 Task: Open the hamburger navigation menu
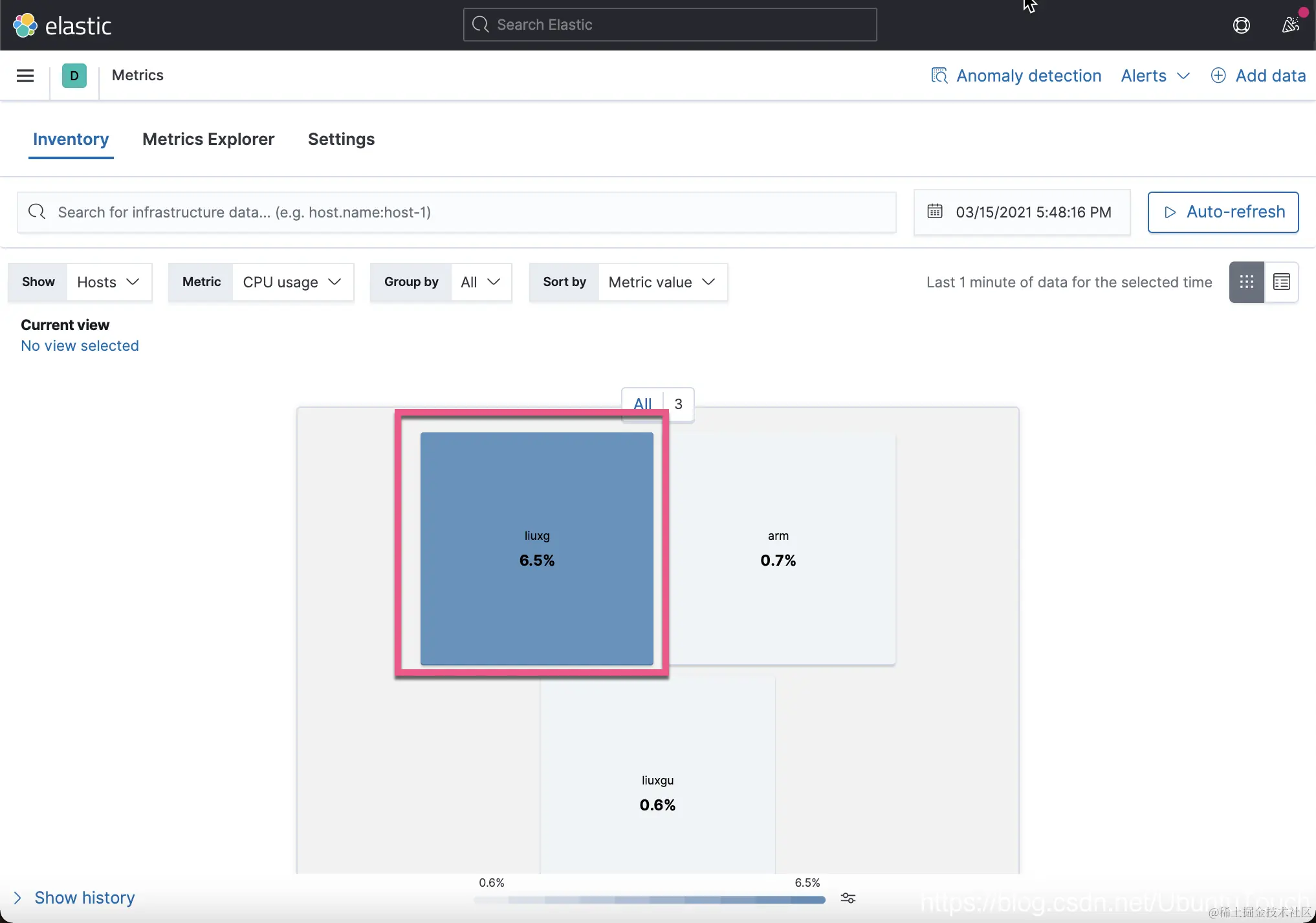[x=25, y=76]
